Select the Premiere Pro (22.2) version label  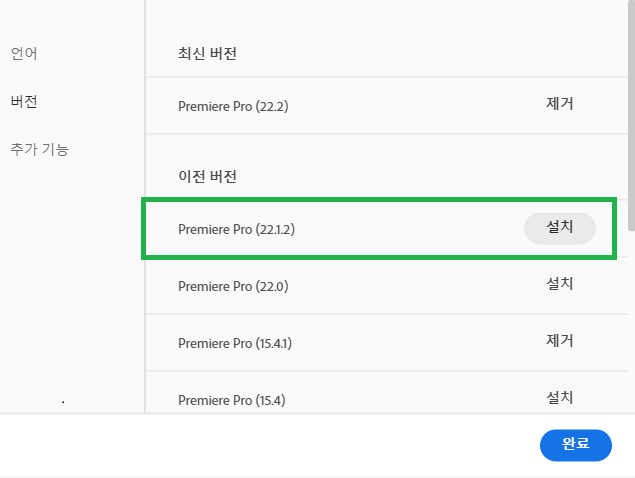click(233, 106)
